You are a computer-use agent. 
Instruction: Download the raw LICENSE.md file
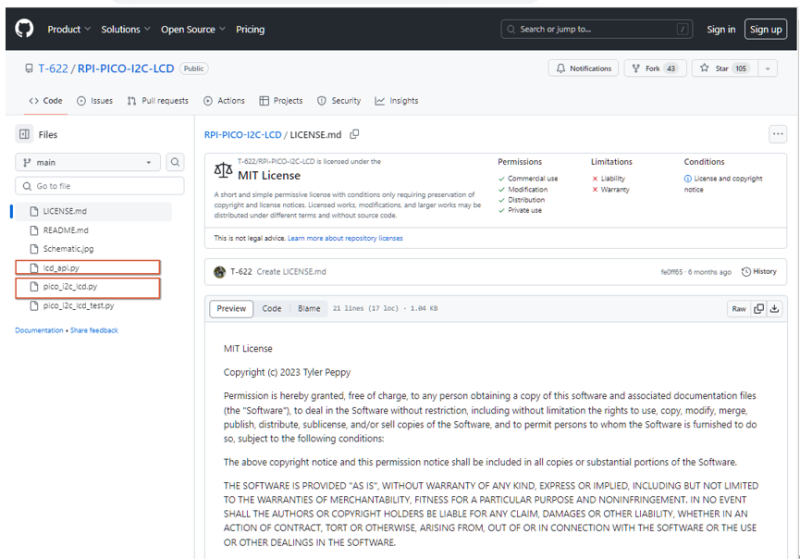click(x=774, y=309)
